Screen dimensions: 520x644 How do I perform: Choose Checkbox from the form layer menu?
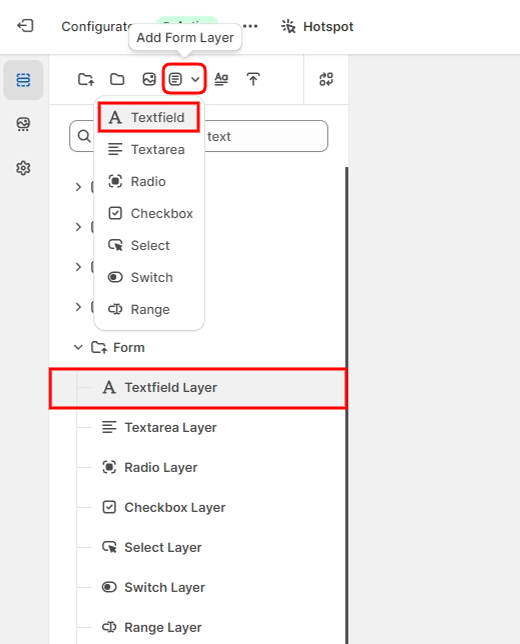[149, 214]
